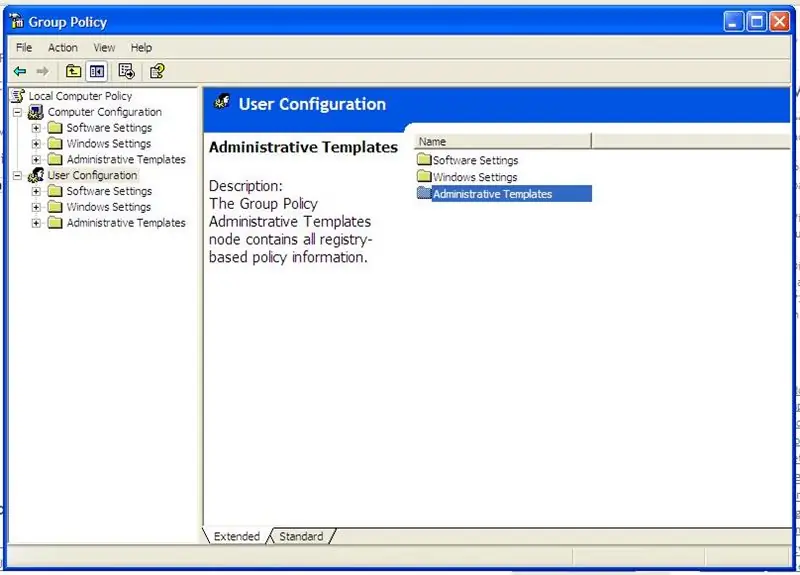Click User Configuration icon in blue header
This screenshot has width=800, height=575.
(222, 103)
